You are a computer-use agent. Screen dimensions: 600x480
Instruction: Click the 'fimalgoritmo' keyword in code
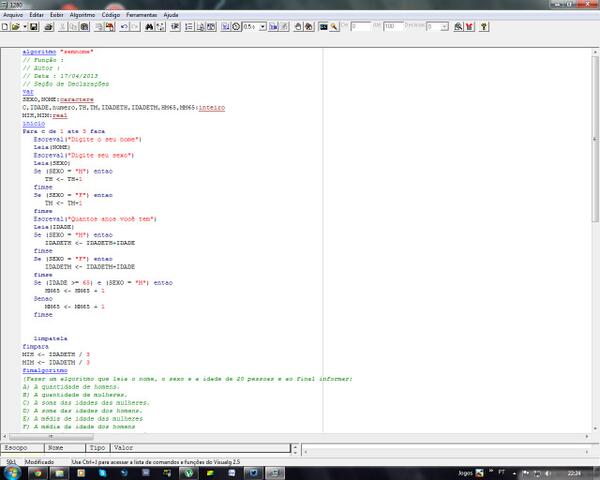coord(45,371)
